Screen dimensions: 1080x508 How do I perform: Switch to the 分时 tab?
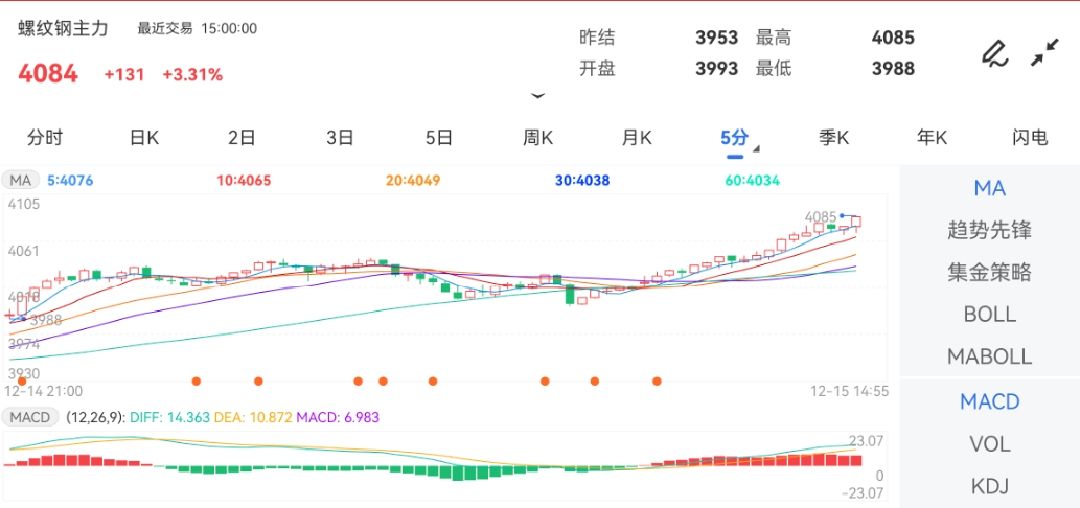45,138
